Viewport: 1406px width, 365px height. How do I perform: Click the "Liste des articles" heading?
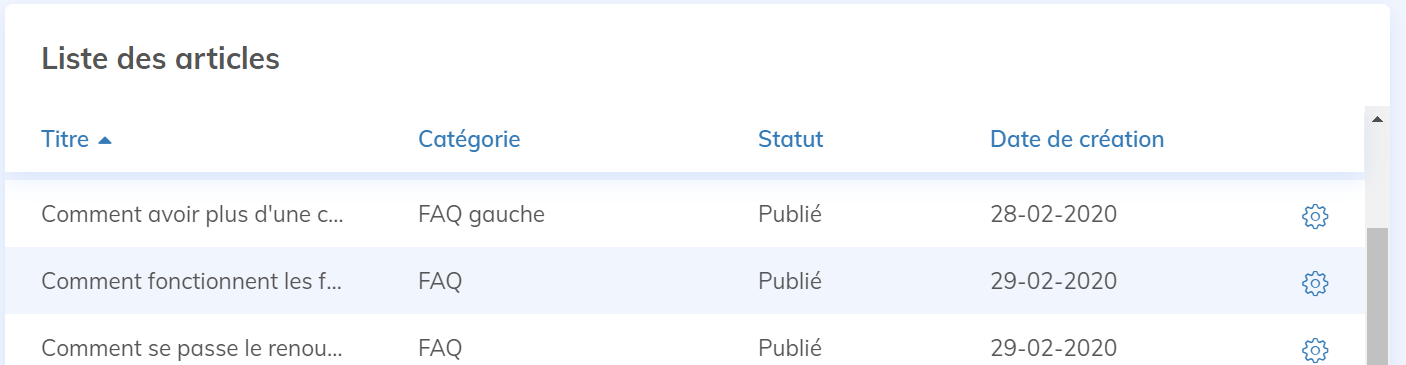click(160, 59)
